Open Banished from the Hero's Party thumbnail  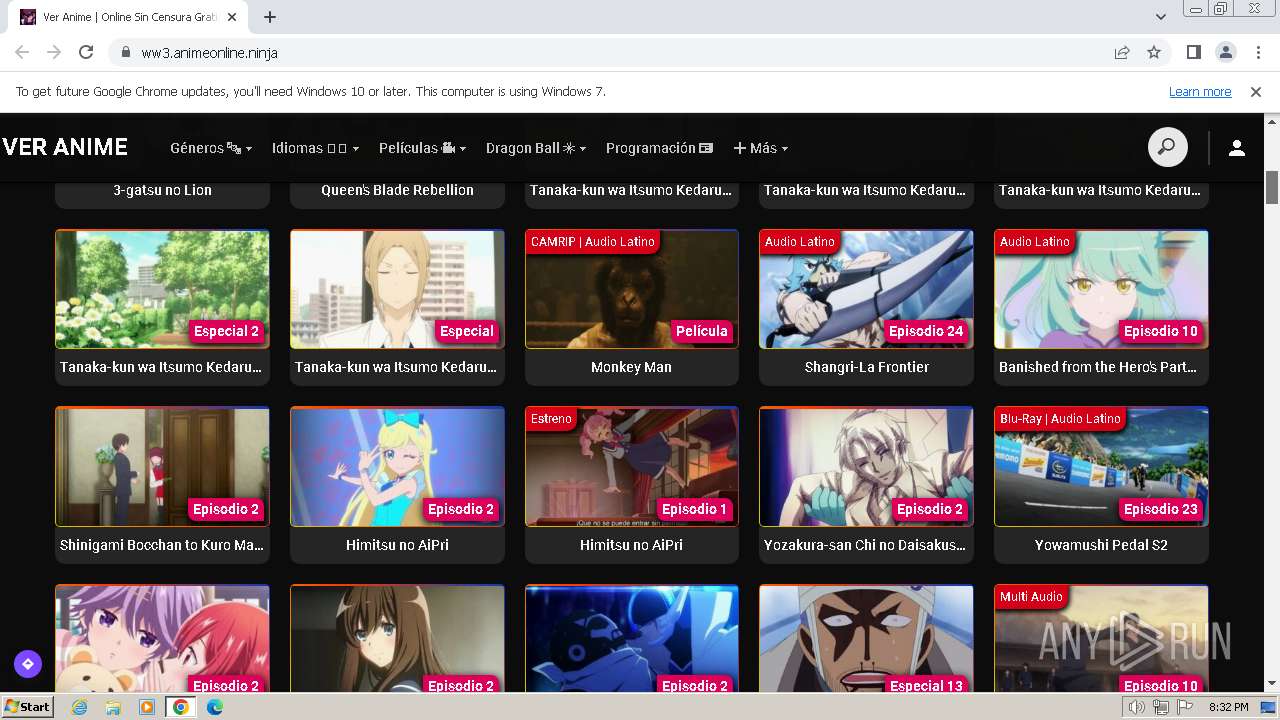pyautogui.click(x=1101, y=289)
